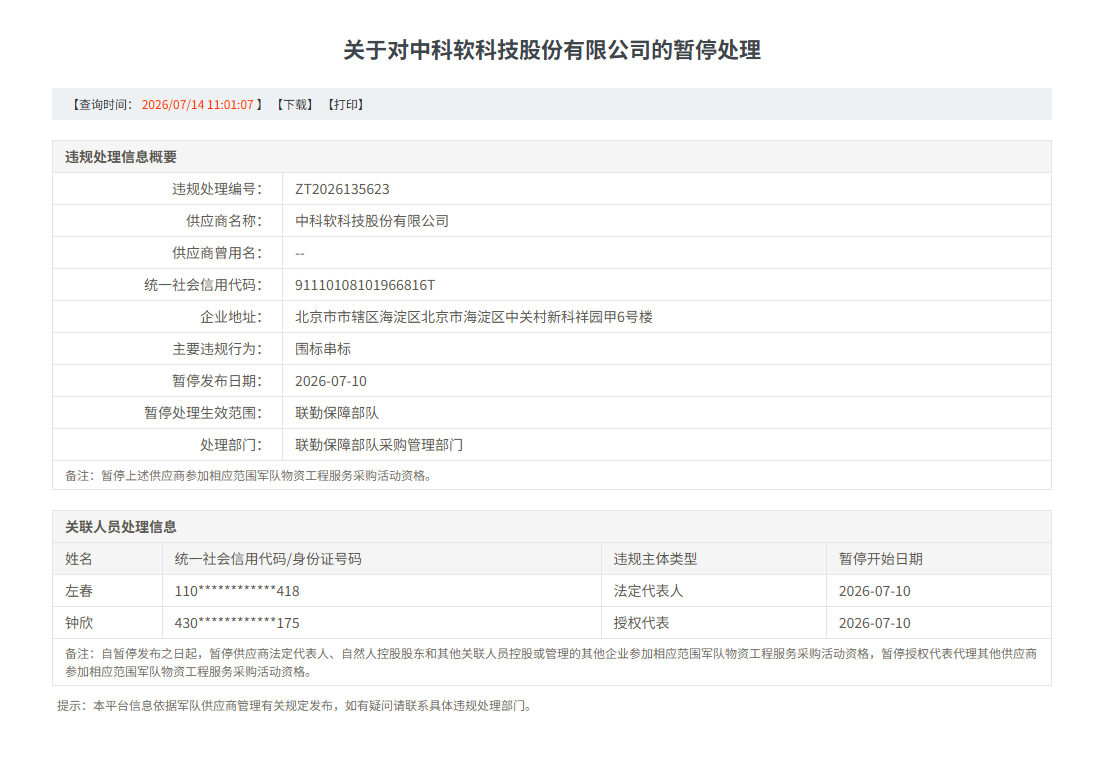Click the 统一社会信用代码 label in summary
Viewport: 1109px width, 764px height.
(x=202, y=284)
